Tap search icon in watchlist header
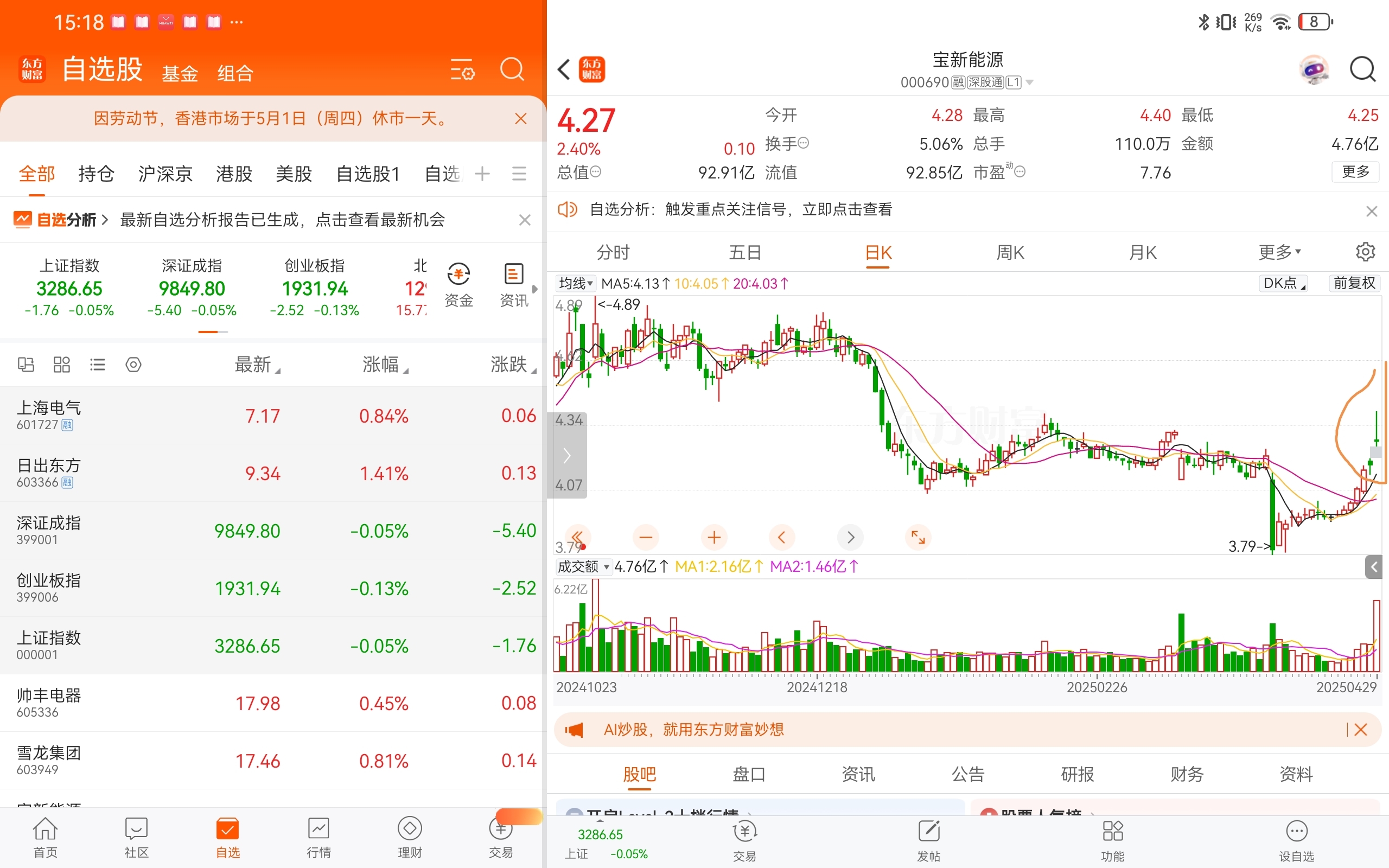The image size is (1389, 868). tap(512, 69)
